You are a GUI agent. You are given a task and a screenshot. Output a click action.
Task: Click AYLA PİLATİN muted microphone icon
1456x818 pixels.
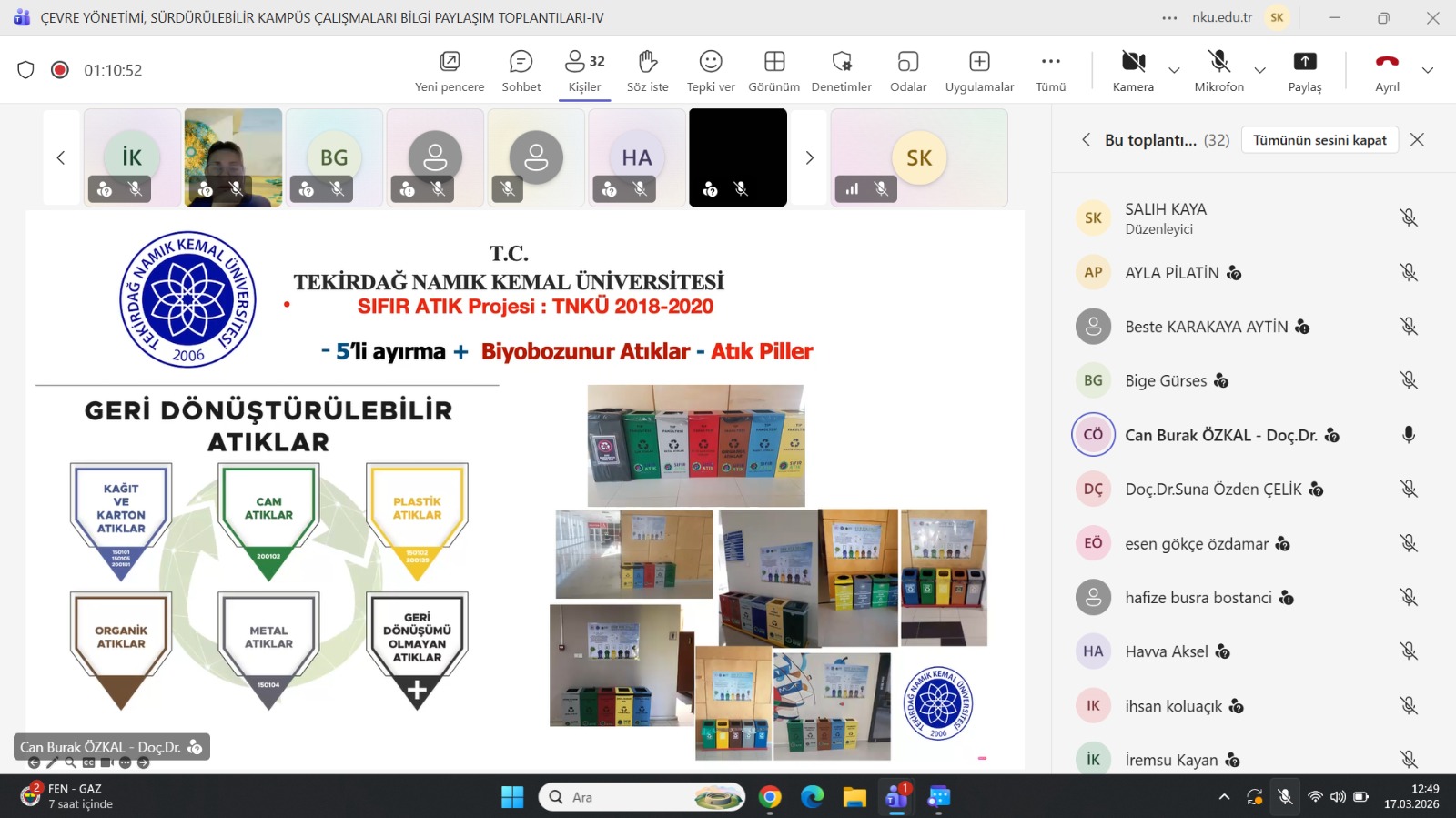click(x=1409, y=272)
